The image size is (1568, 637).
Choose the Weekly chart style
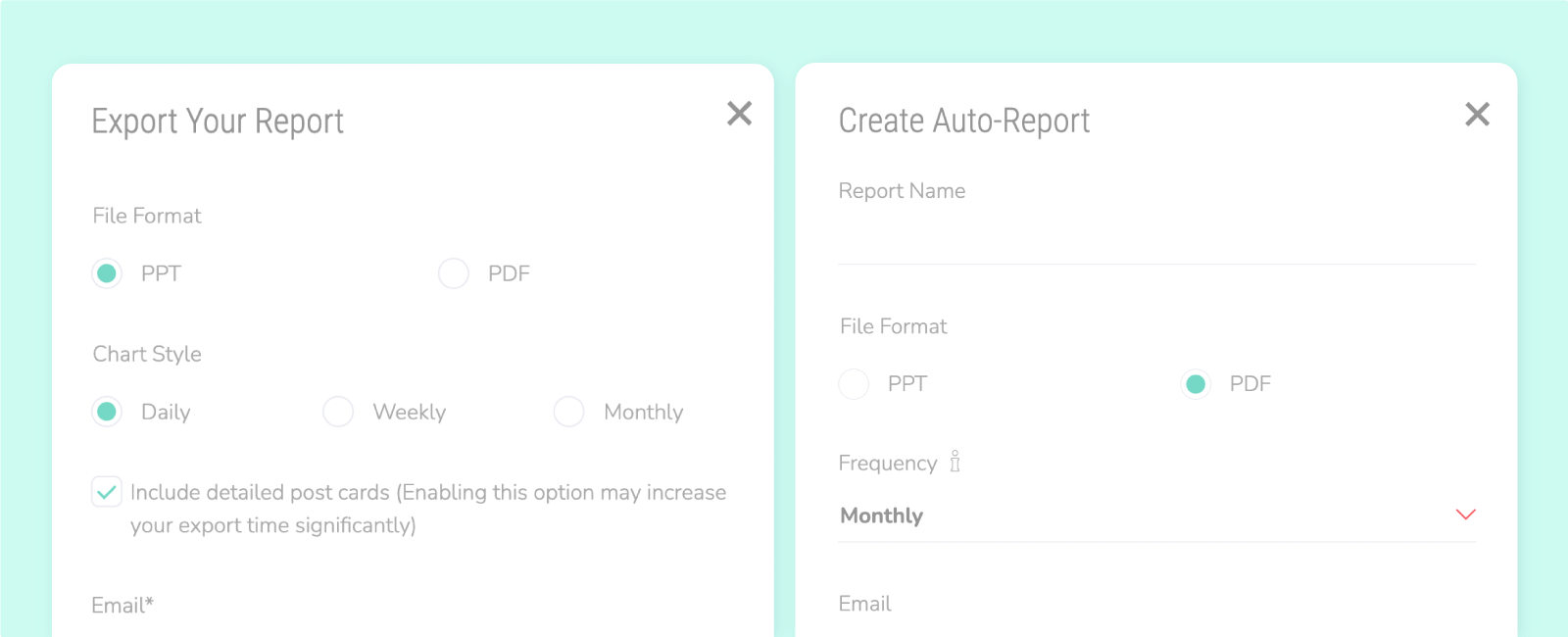point(338,412)
